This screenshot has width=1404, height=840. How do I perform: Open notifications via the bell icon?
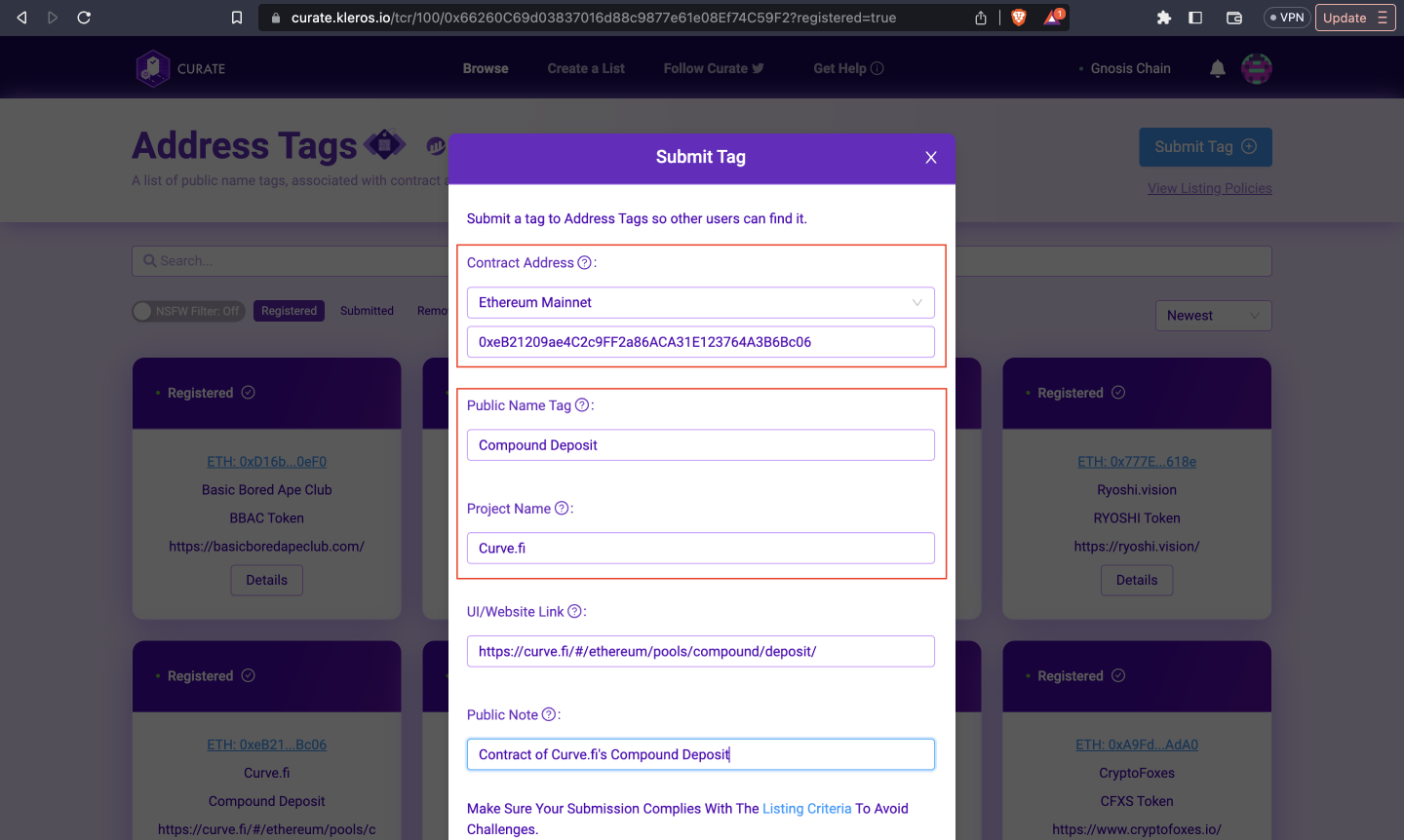click(1217, 67)
